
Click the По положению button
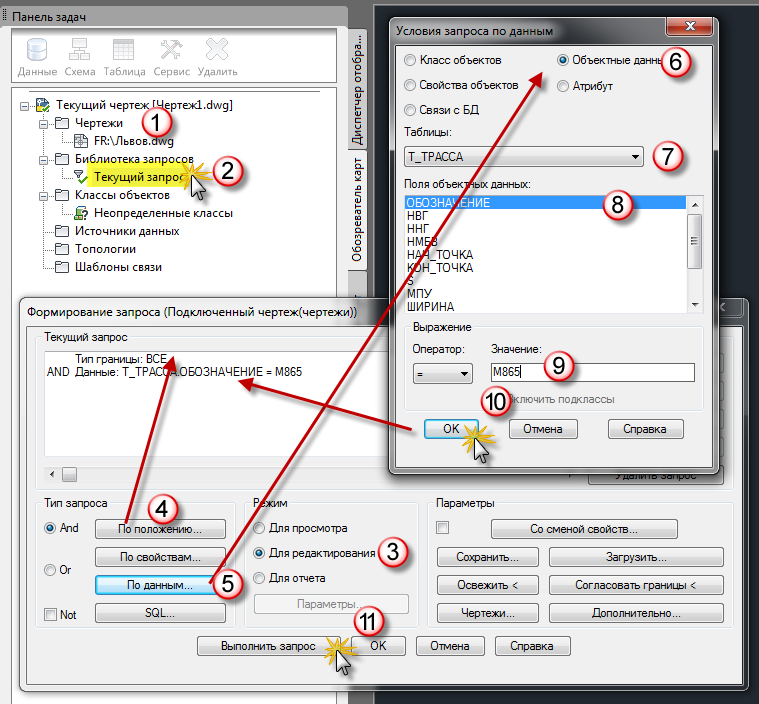coord(160,529)
